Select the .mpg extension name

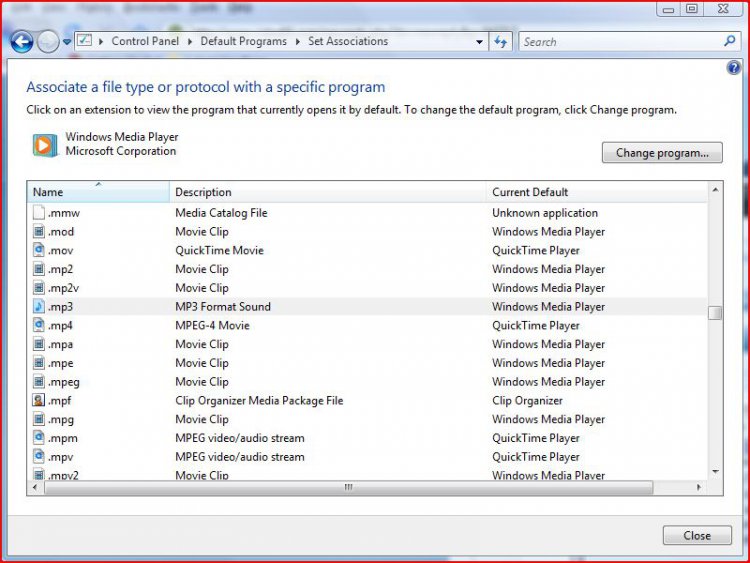point(61,419)
